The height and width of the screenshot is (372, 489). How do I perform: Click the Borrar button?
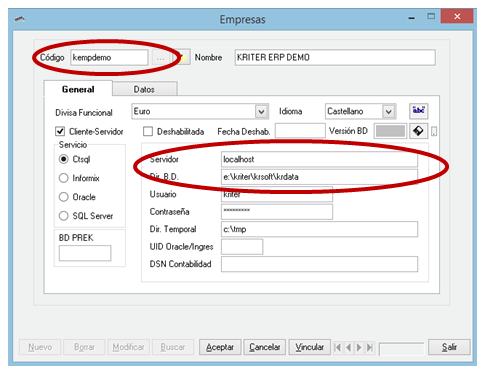(84, 347)
